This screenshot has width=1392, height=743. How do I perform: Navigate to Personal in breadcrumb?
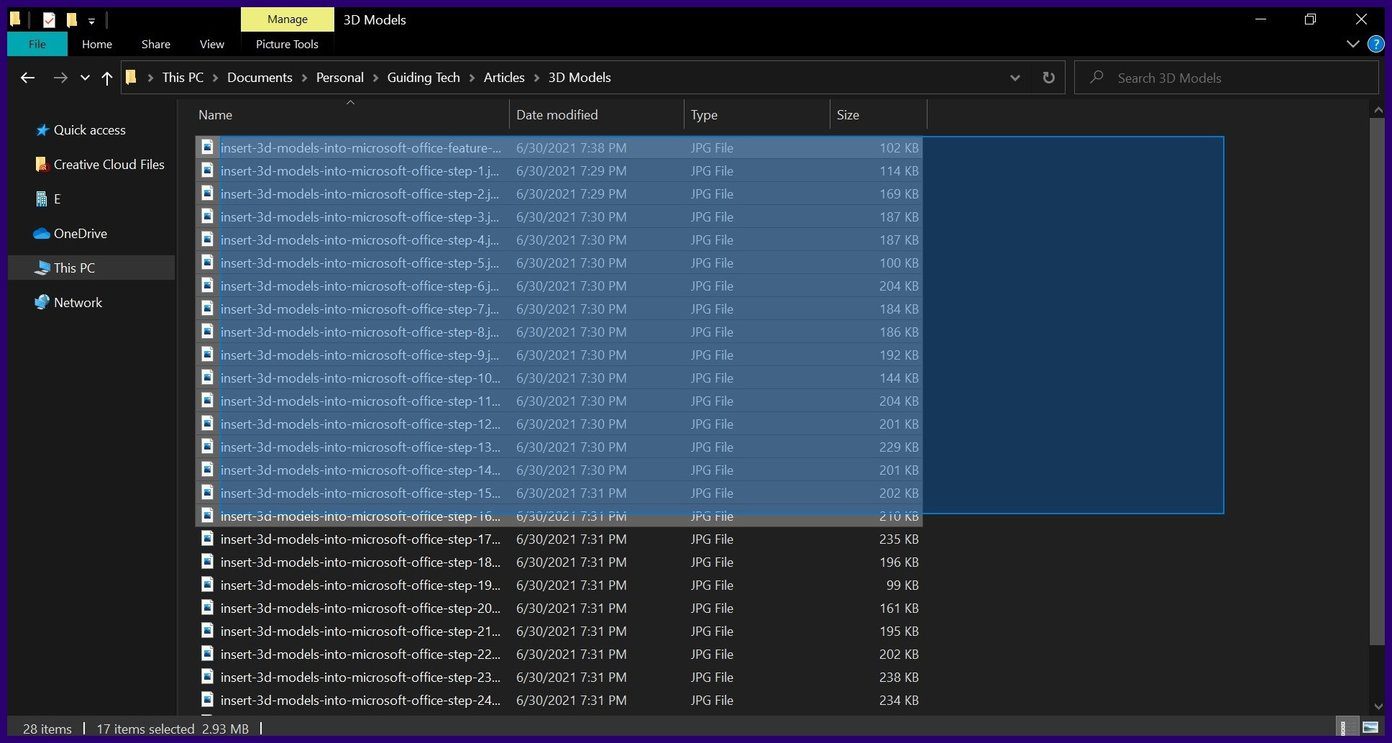coord(340,78)
